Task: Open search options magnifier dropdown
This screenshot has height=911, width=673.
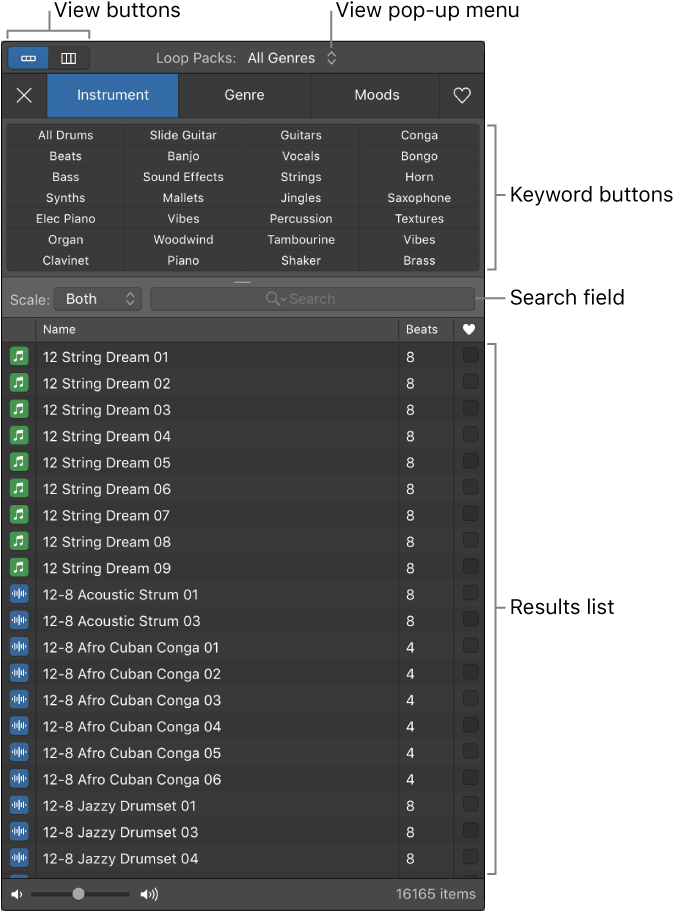Action: tap(276, 299)
